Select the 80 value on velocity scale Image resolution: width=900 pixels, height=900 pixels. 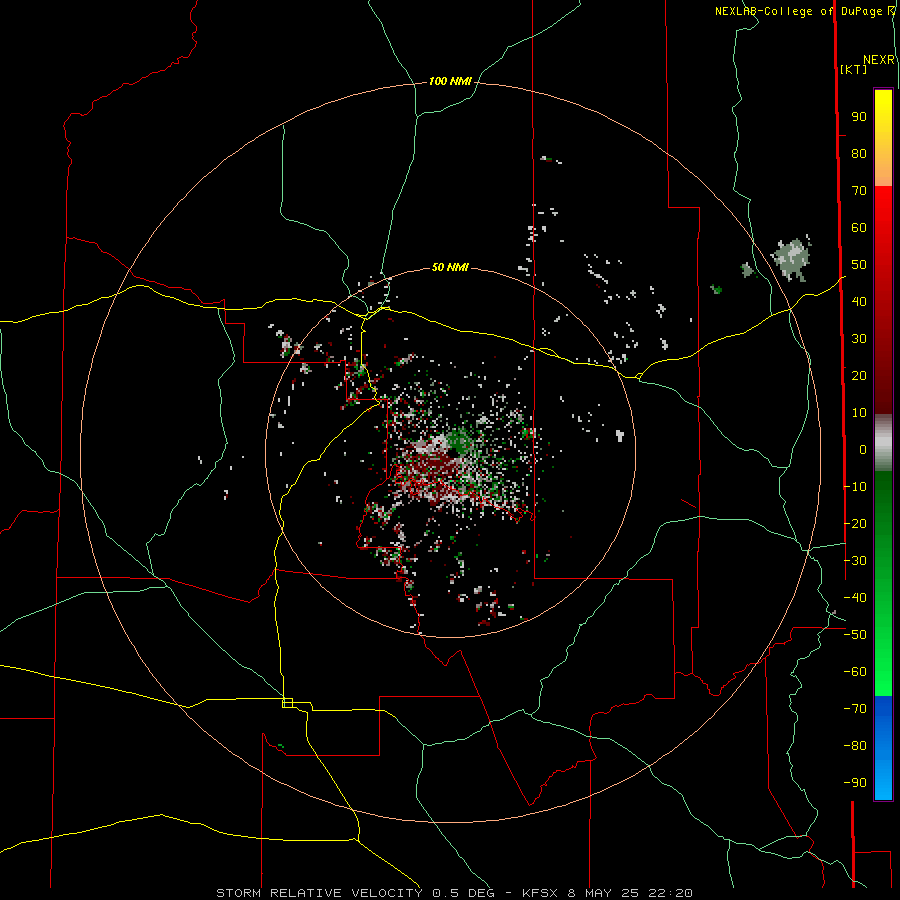[x=859, y=154]
